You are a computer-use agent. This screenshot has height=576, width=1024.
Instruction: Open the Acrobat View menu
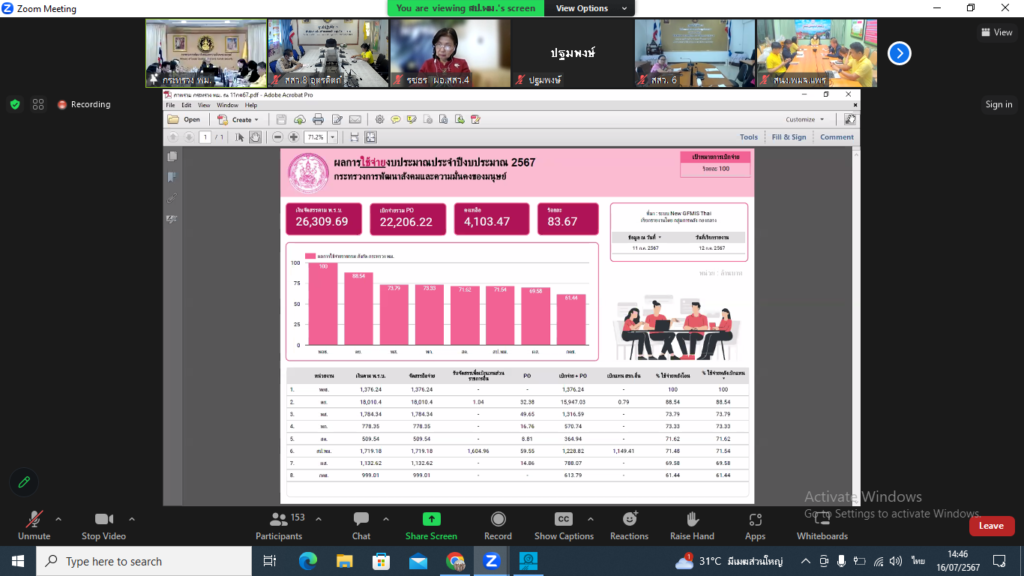pos(204,105)
